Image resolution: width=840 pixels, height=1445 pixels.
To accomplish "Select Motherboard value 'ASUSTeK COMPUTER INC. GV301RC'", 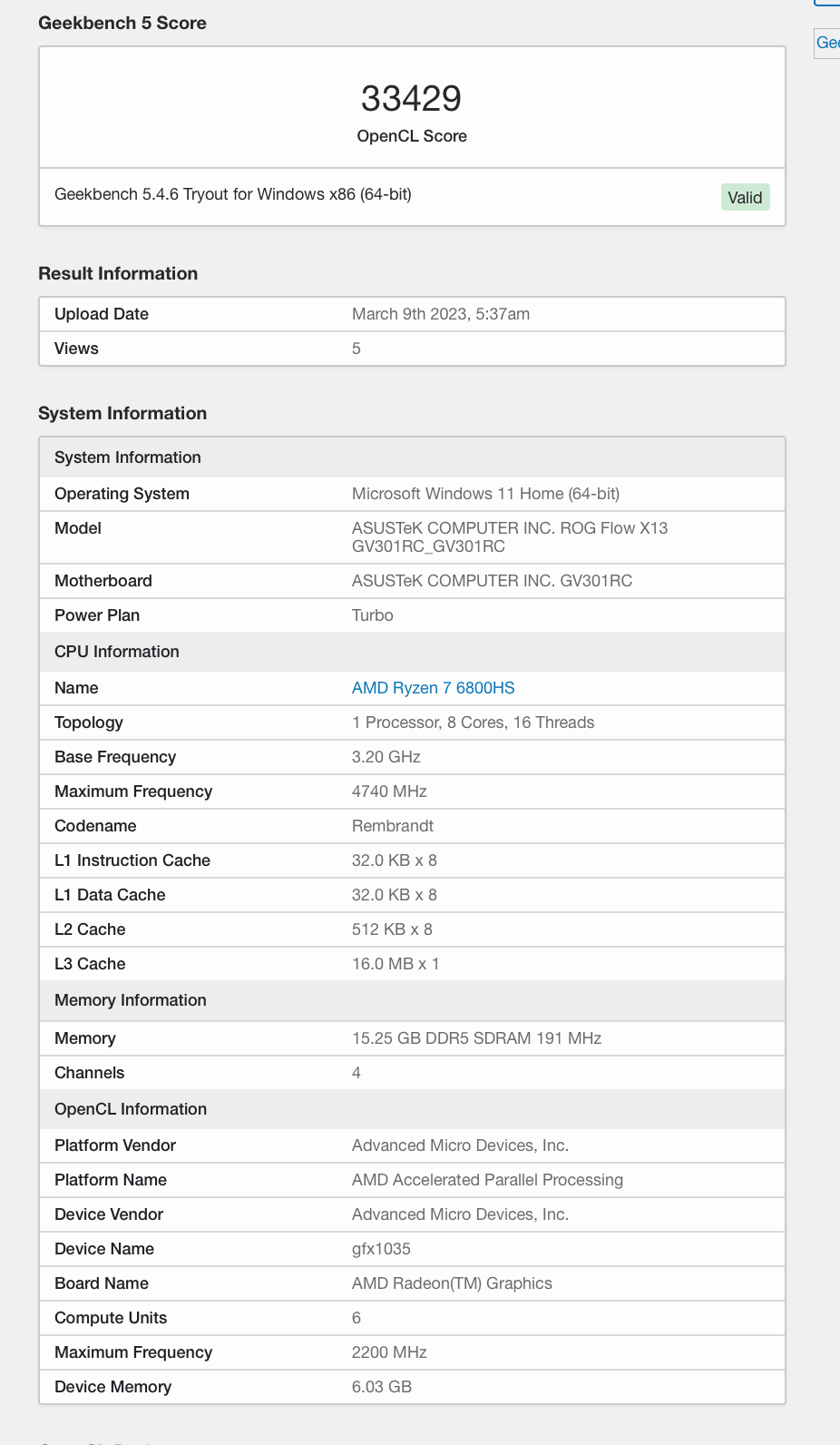I will (492, 581).
